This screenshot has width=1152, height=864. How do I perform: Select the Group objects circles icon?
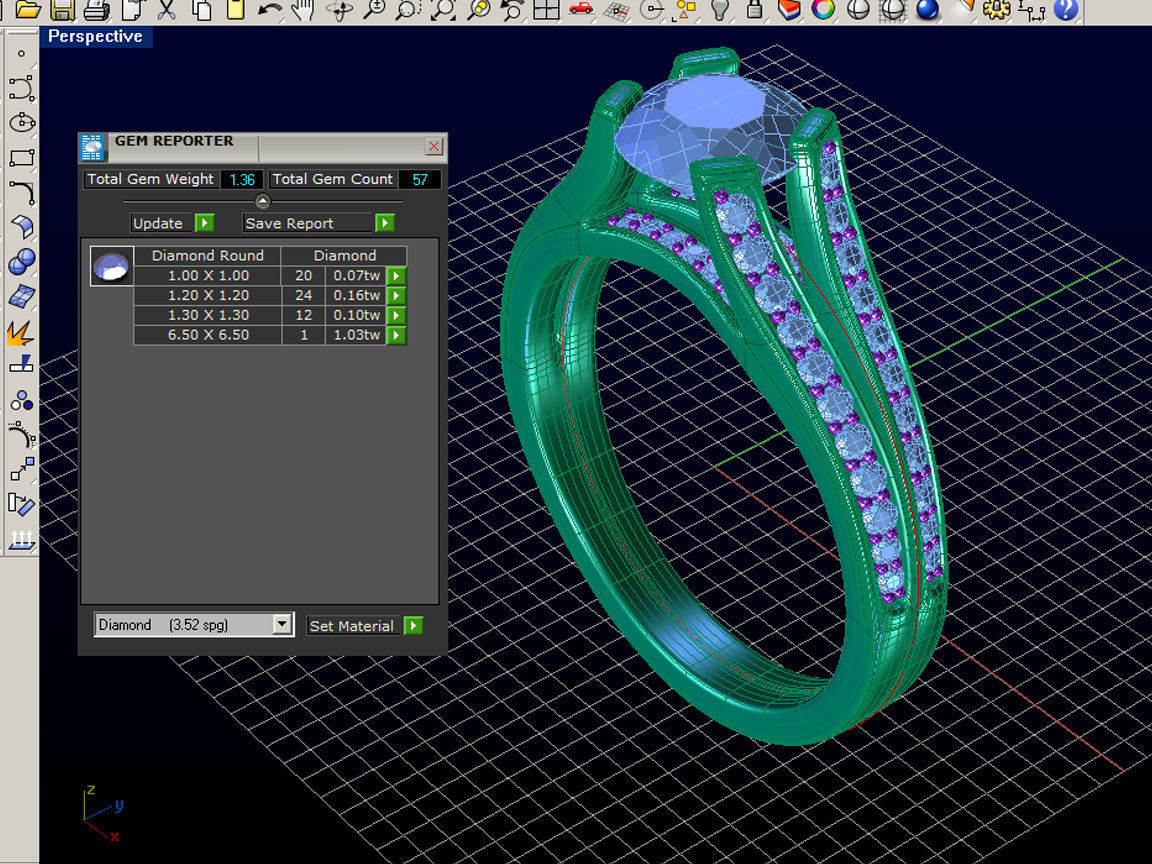21,400
